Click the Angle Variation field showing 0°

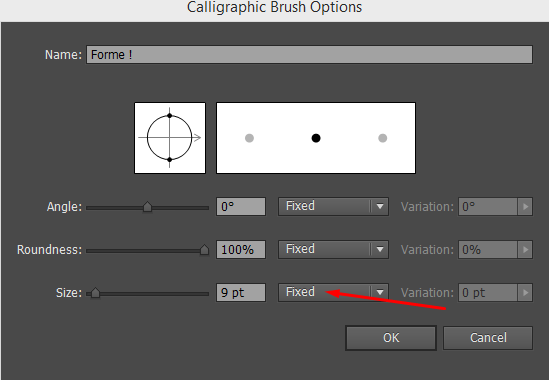click(488, 207)
